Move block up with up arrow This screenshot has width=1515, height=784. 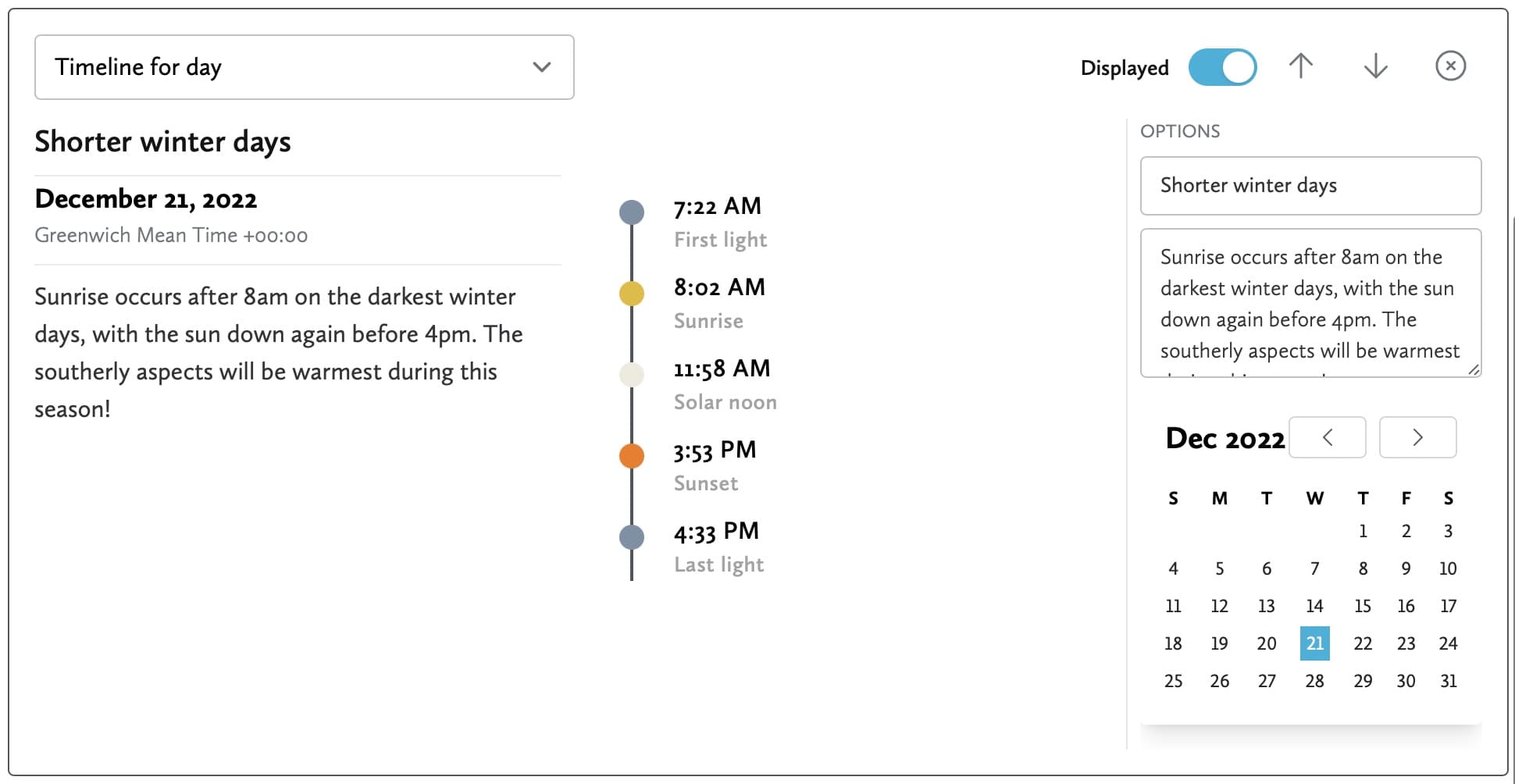pos(1300,66)
